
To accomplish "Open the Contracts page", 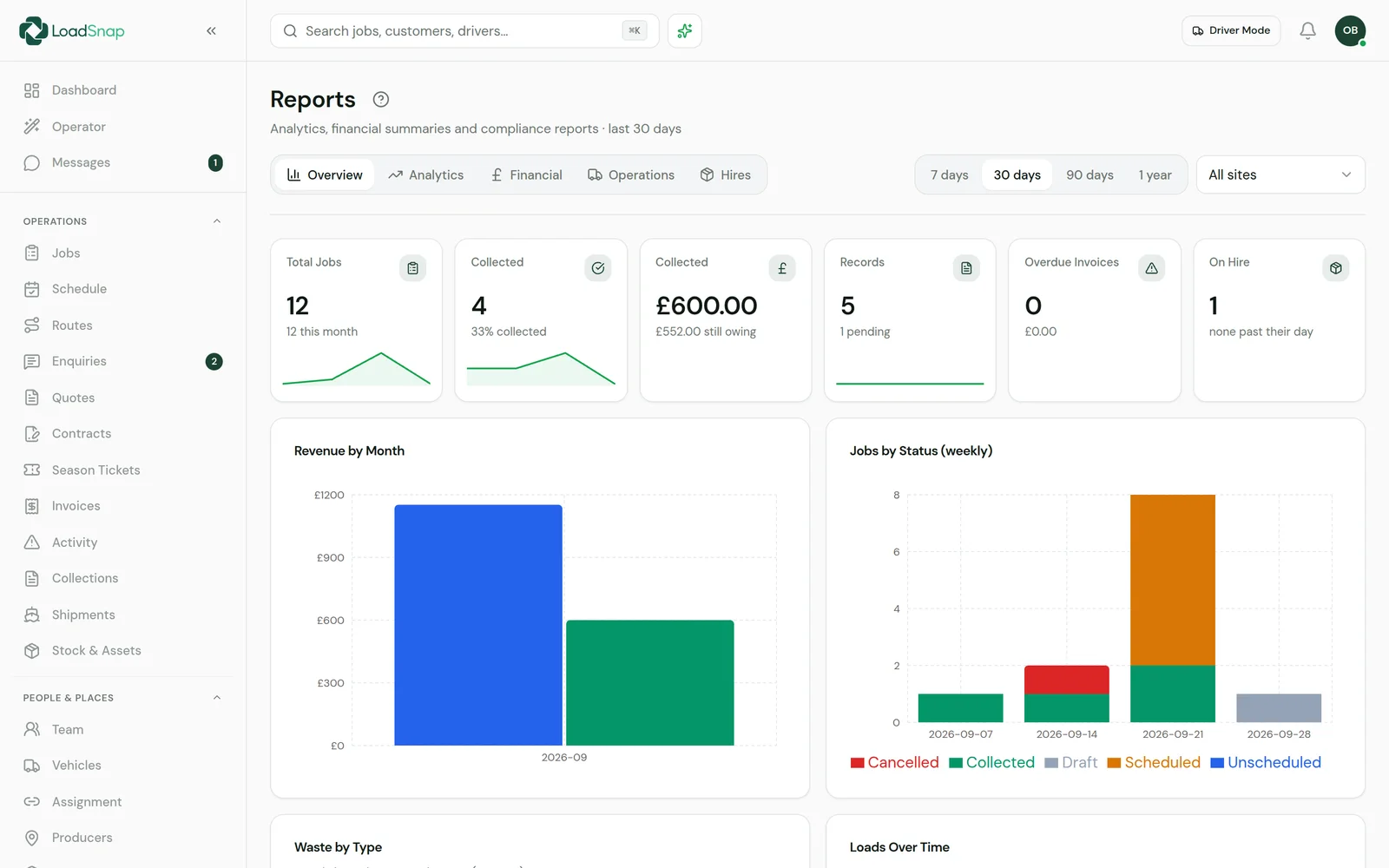I will tap(122, 433).
